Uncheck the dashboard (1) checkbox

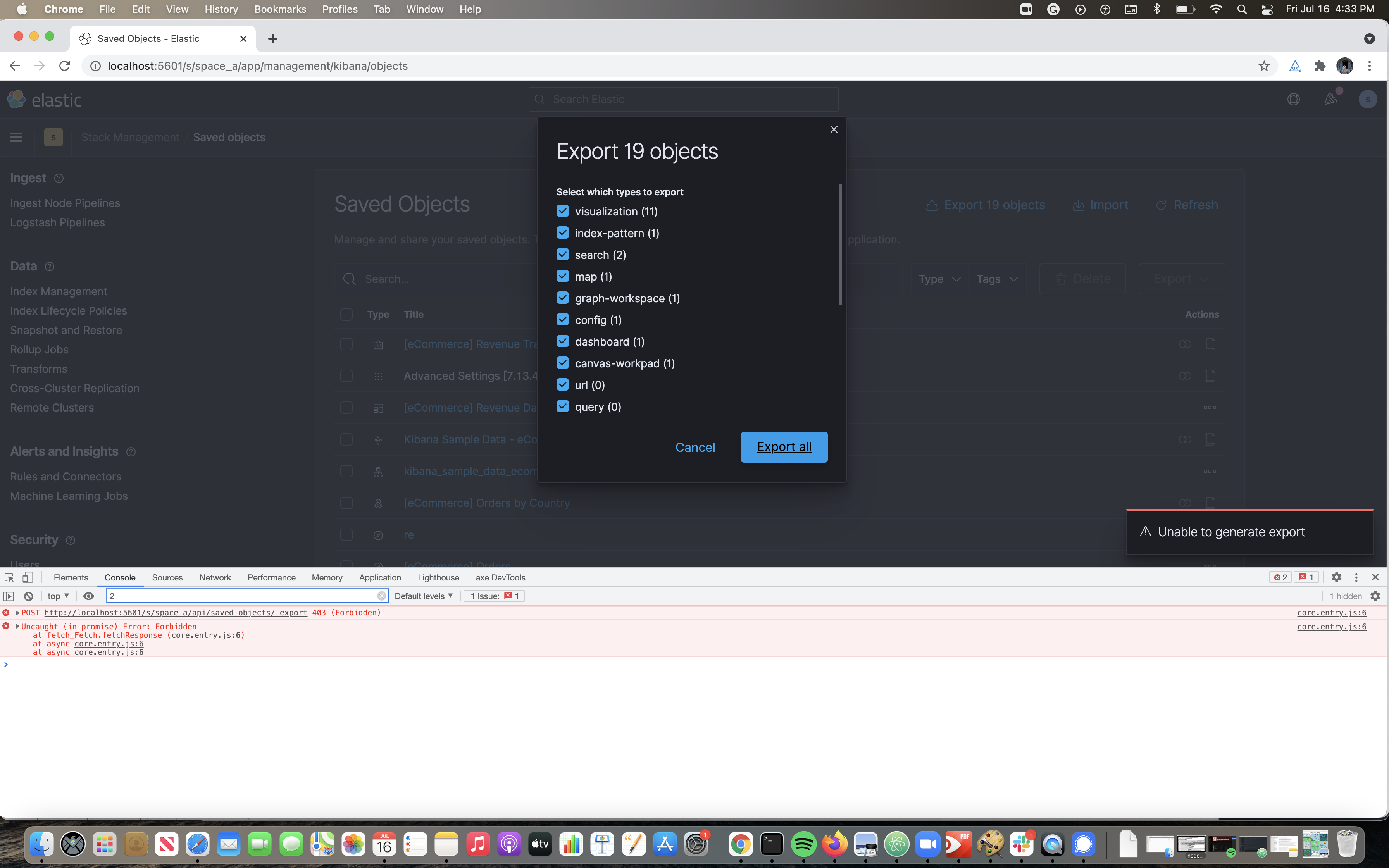point(562,341)
